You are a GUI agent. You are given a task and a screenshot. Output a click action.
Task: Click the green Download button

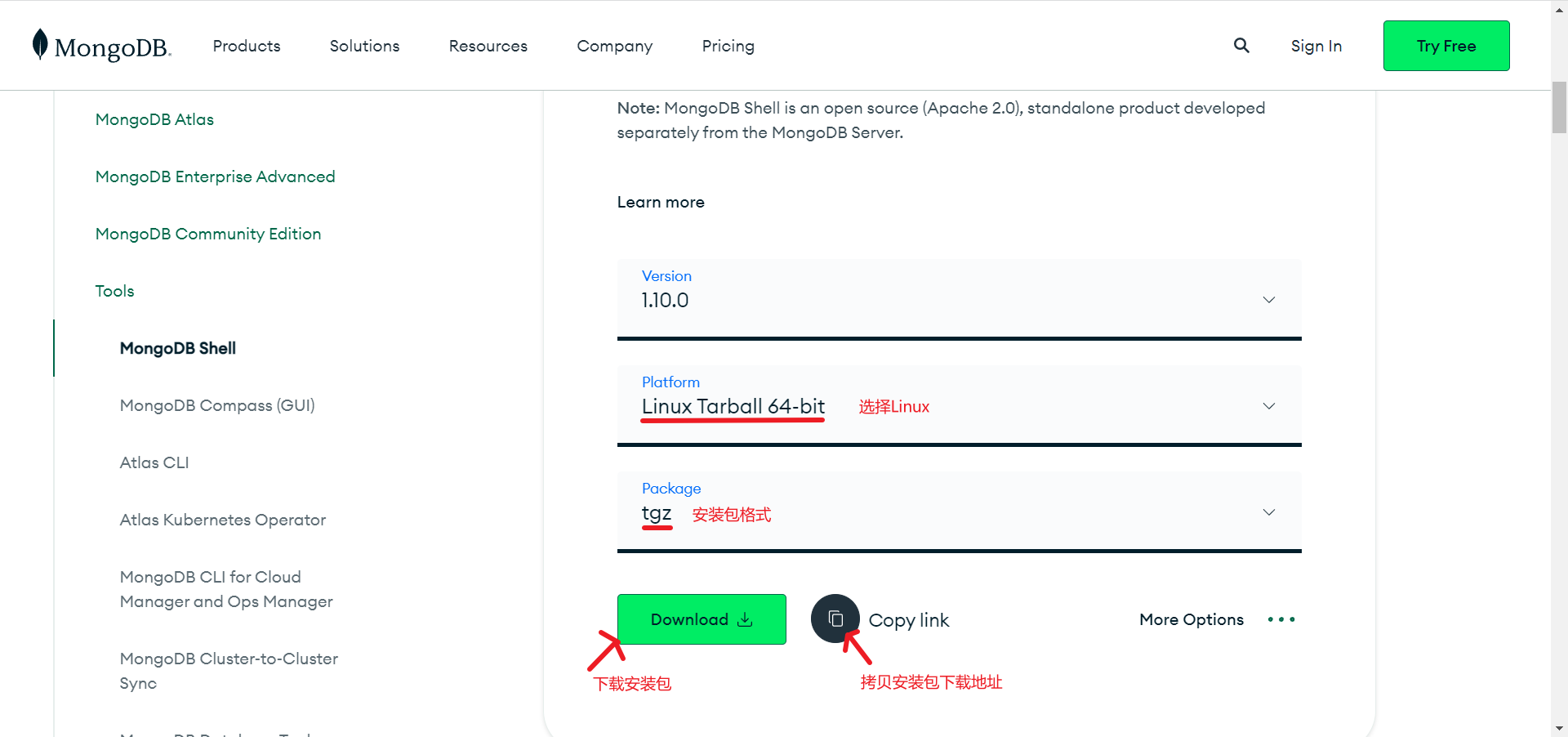(702, 619)
